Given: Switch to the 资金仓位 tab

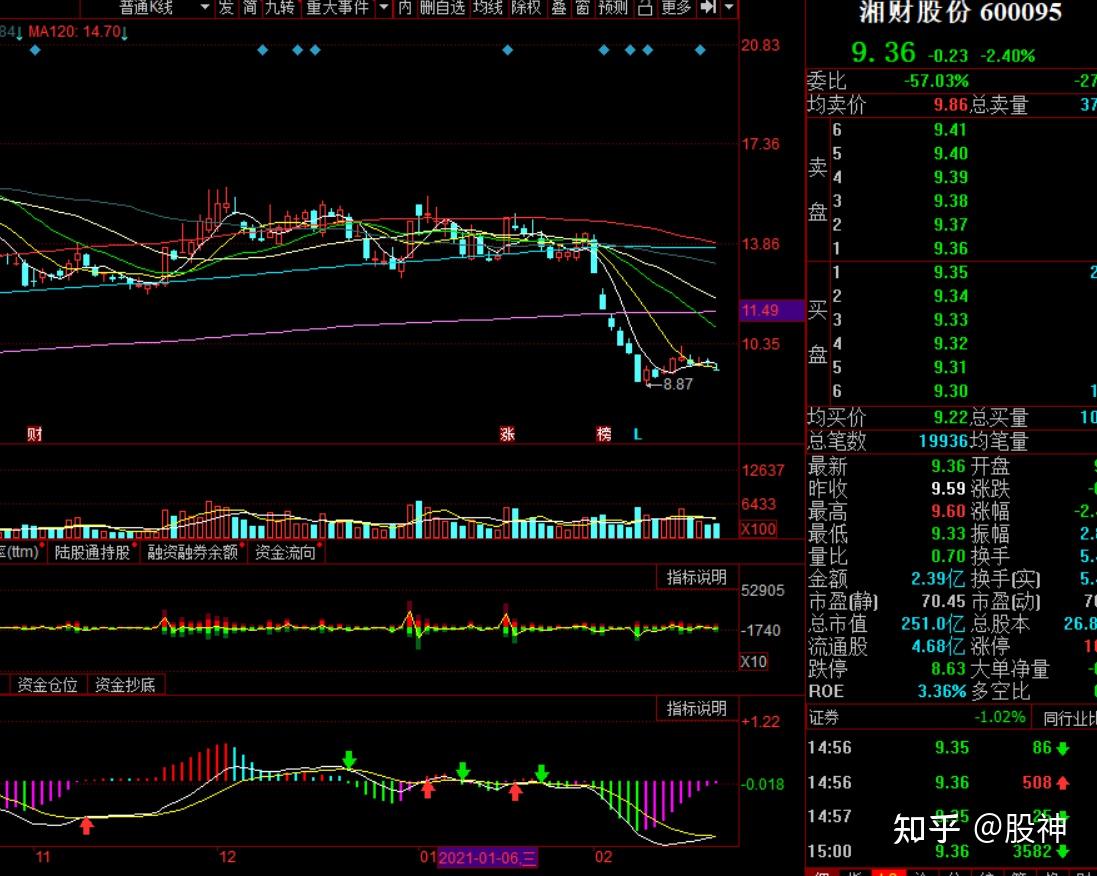Looking at the screenshot, I should point(48,684).
